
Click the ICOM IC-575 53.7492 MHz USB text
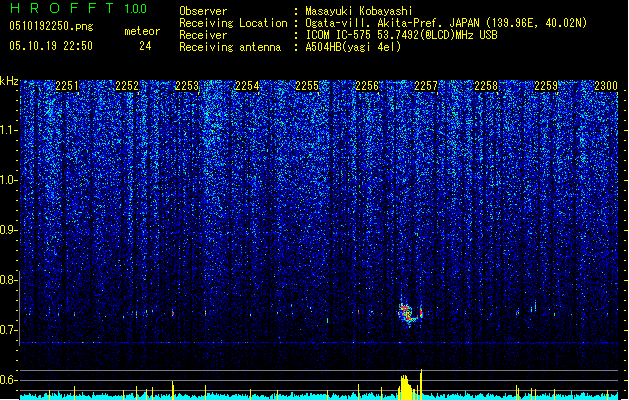point(402,35)
